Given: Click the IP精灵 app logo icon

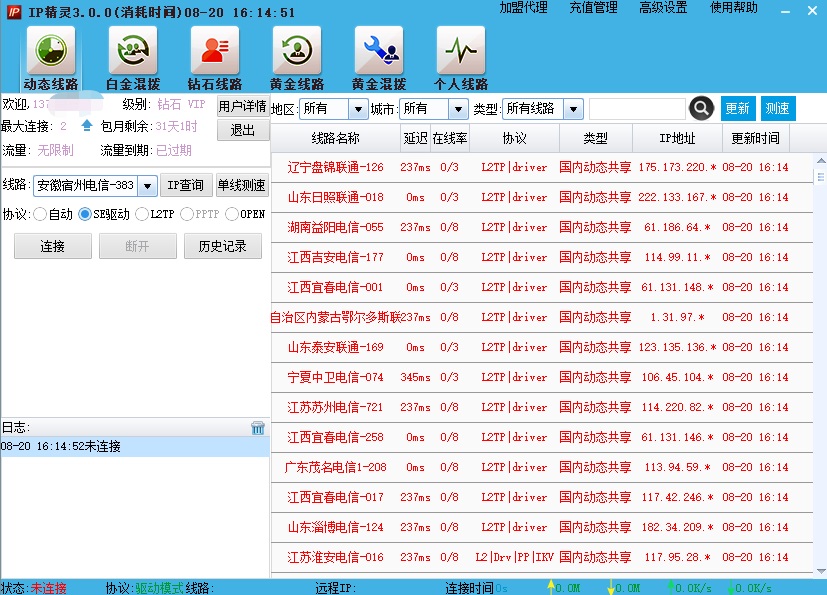Looking at the screenshot, I should 11,9.
